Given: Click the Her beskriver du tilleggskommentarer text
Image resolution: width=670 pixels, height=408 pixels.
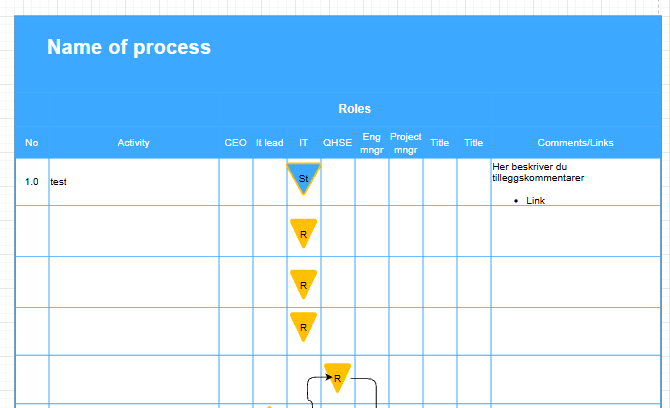Looking at the screenshot, I should click(x=538, y=172).
